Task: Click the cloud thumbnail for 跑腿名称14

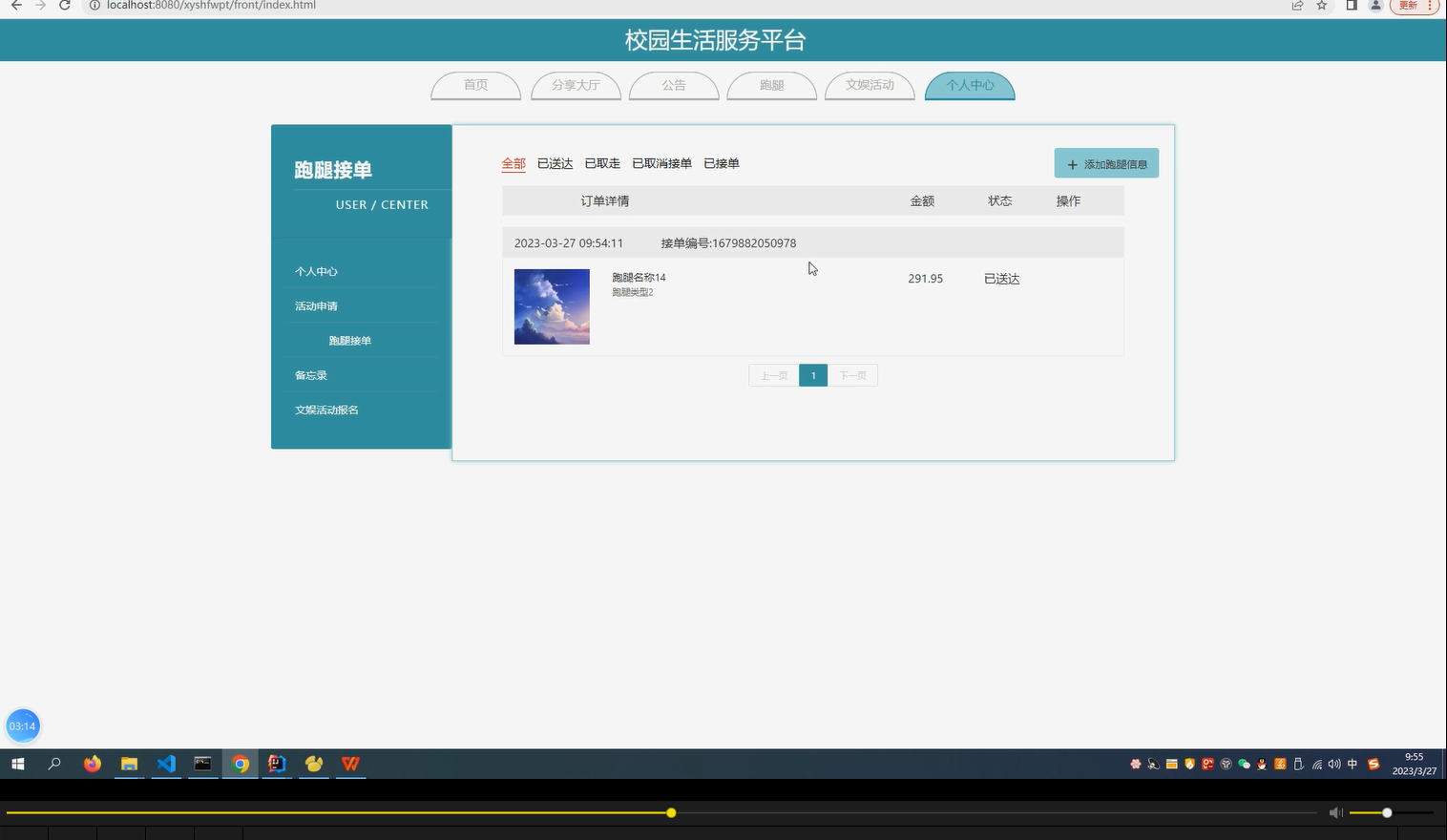Action: 552,305
